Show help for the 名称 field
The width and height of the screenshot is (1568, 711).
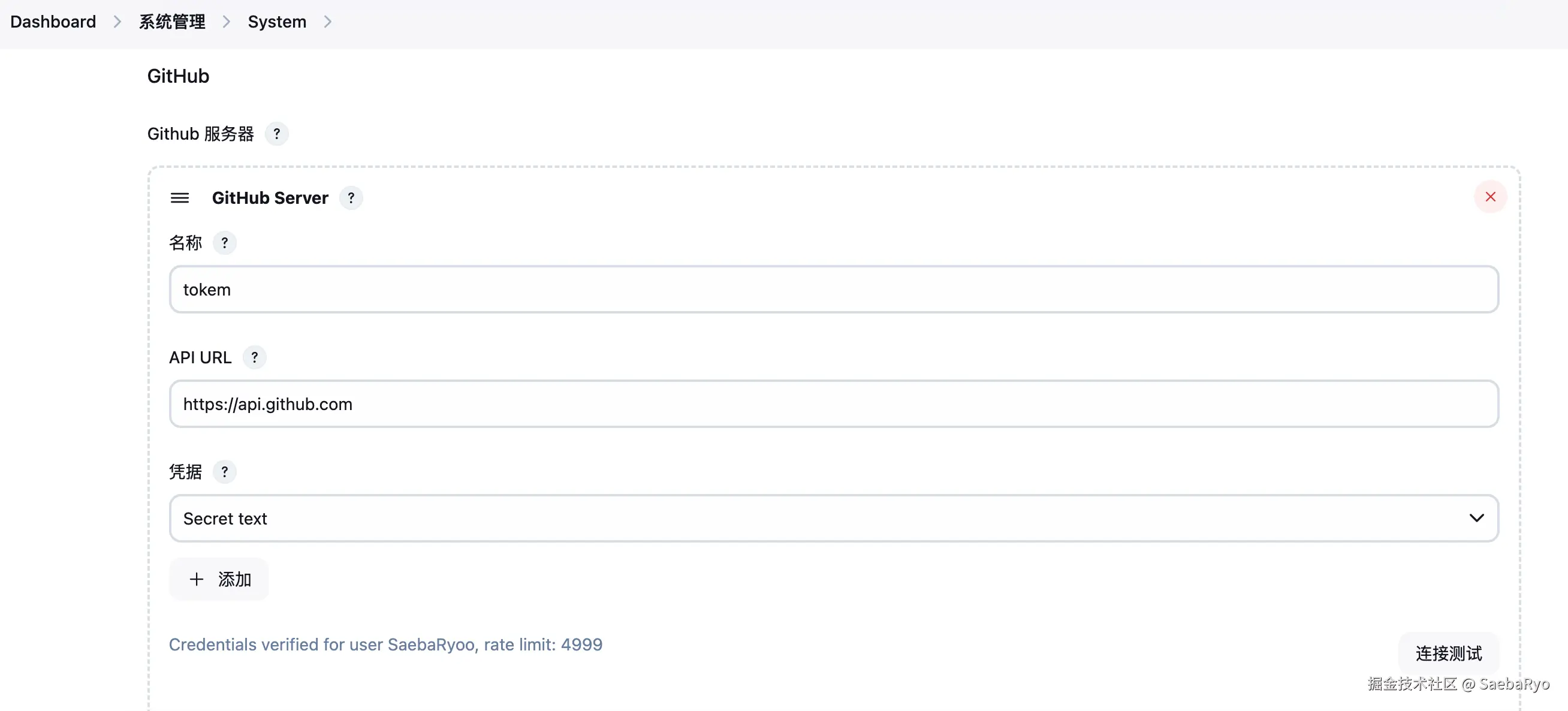[x=225, y=243]
